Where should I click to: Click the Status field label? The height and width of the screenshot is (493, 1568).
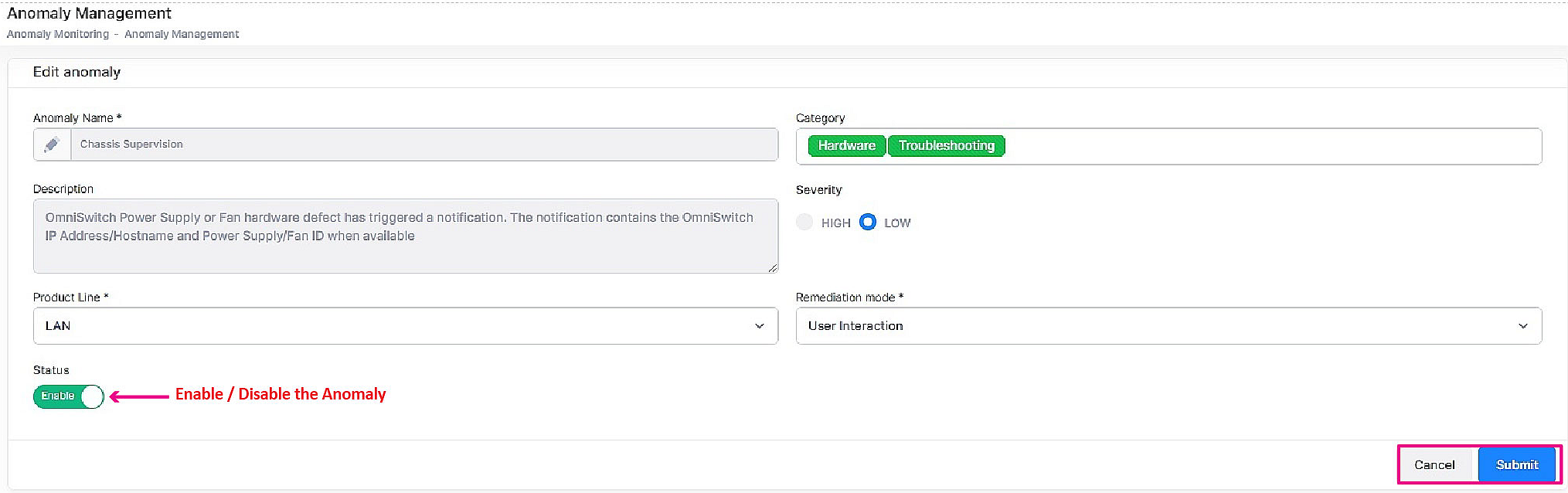click(51, 370)
